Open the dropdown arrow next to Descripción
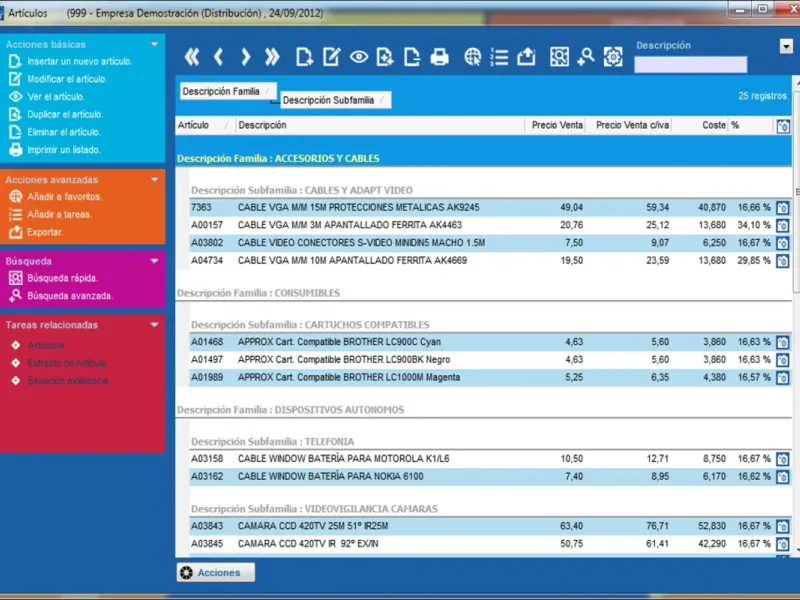The height and width of the screenshot is (600, 800). pos(786,46)
